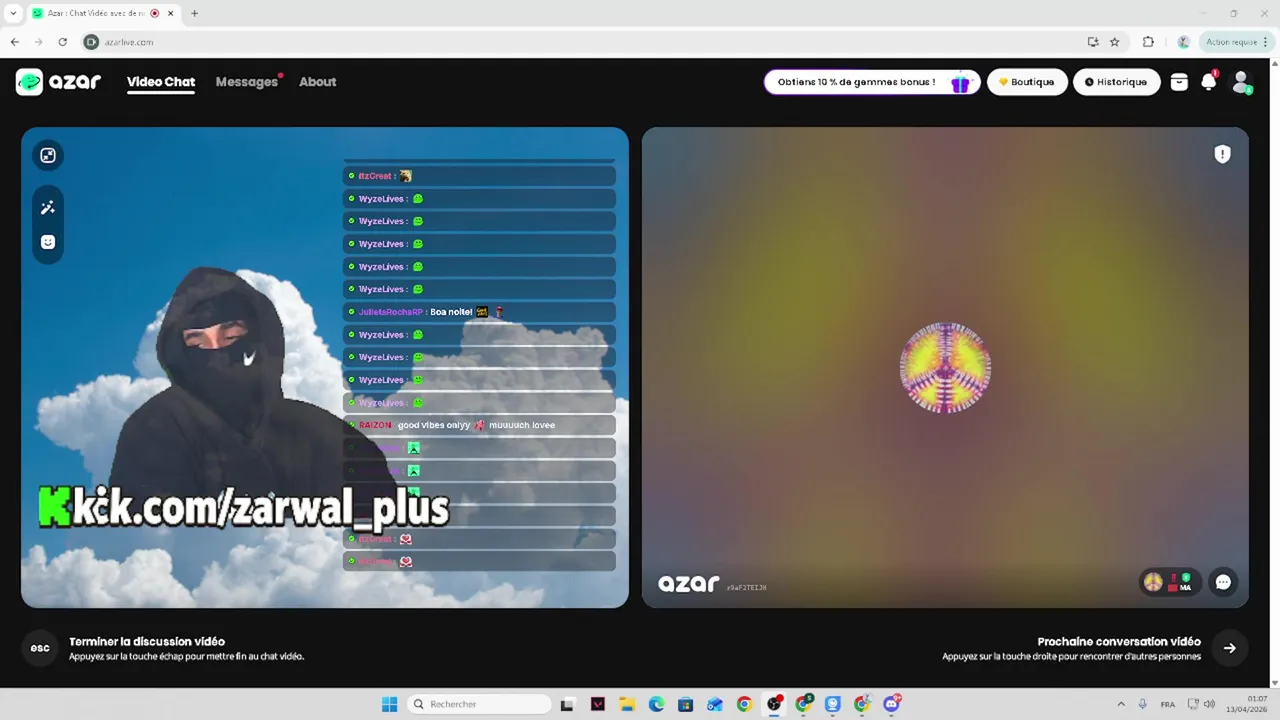Click the Azar logo in the header
This screenshot has width=1280, height=720.
pyautogui.click(x=58, y=82)
